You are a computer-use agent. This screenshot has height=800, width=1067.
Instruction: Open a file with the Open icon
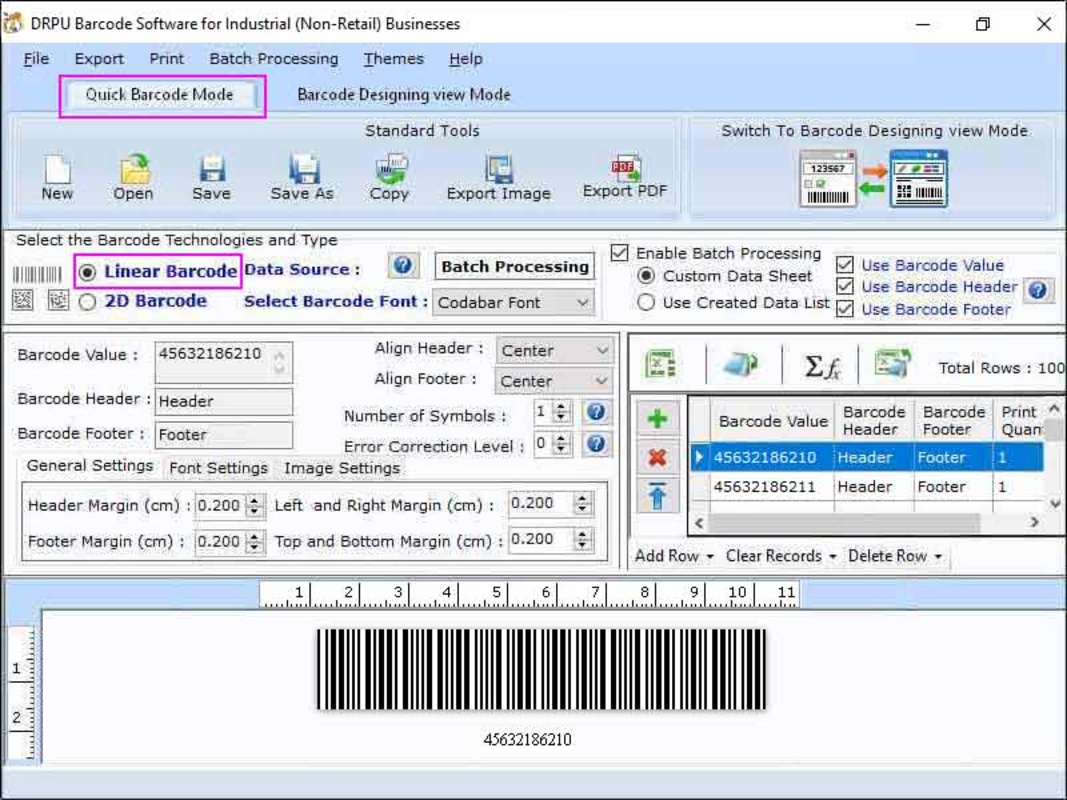click(133, 171)
